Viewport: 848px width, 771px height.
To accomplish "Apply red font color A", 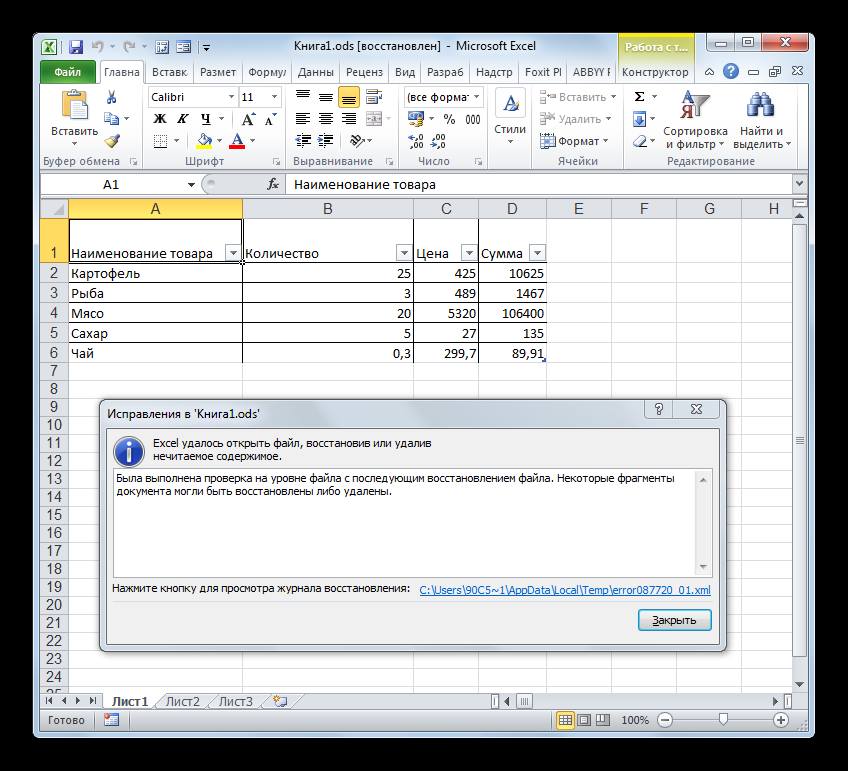I will pos(237,141).
